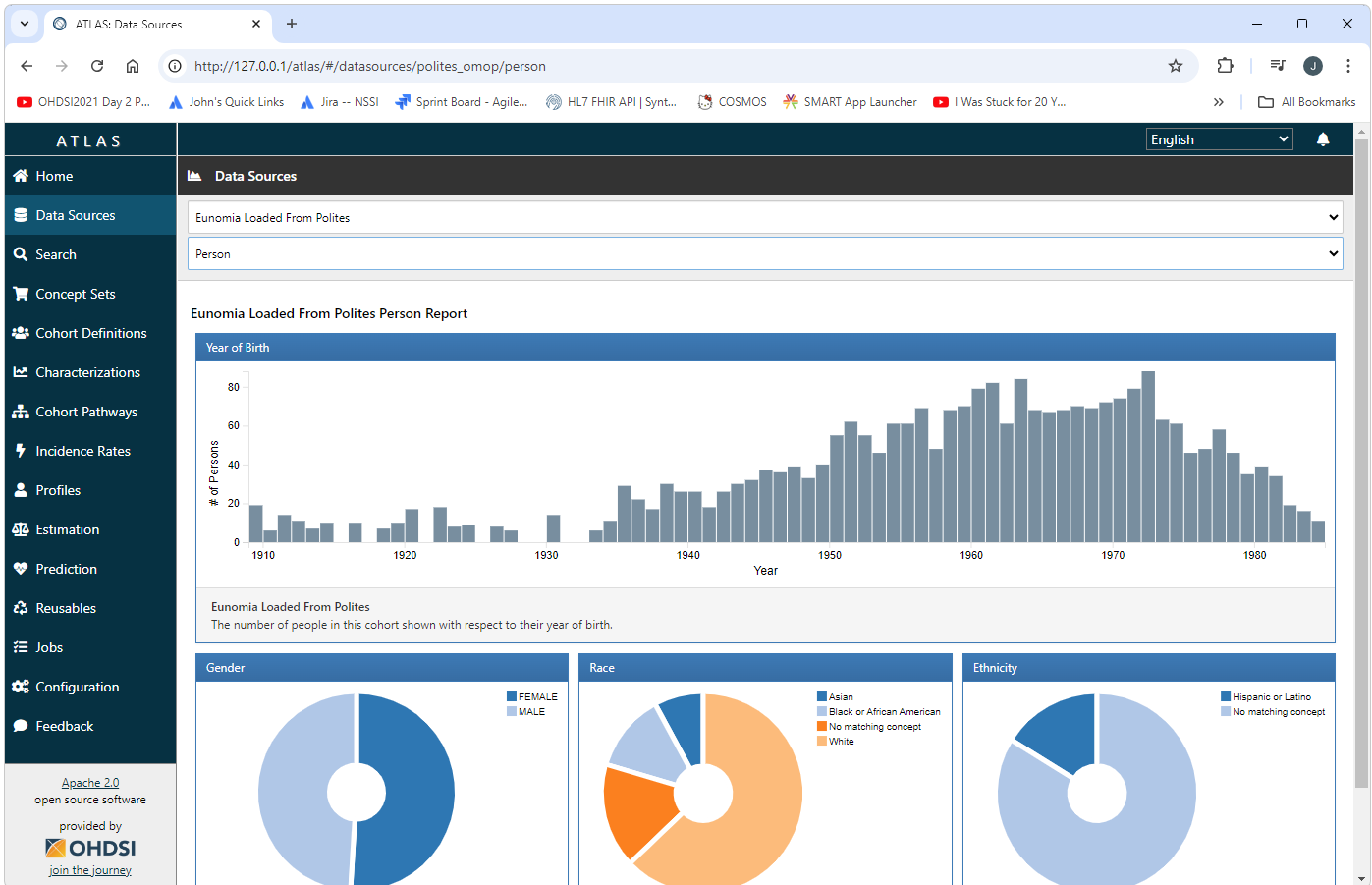Open the browser extensions puzzle icon

click(x=1225, y=66)
